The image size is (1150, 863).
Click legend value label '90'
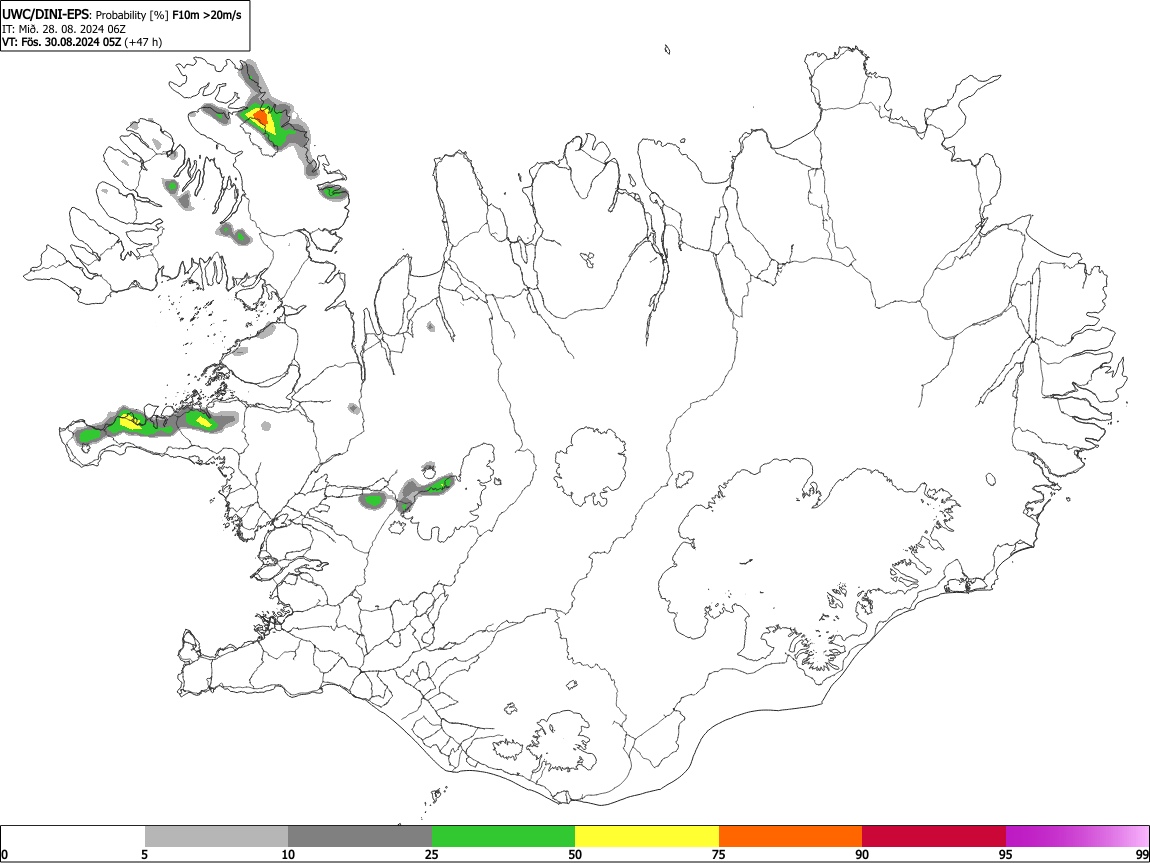(862, 855)
